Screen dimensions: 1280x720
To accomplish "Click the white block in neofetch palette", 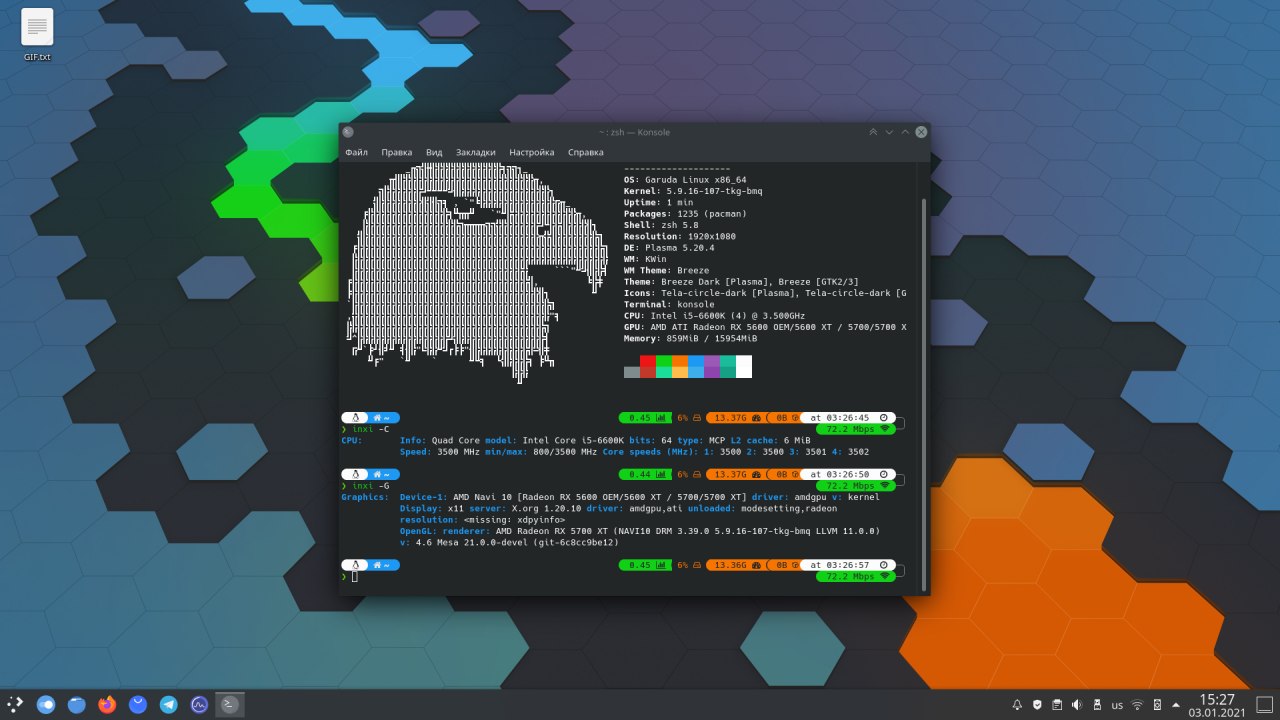I will click(744, 367).
